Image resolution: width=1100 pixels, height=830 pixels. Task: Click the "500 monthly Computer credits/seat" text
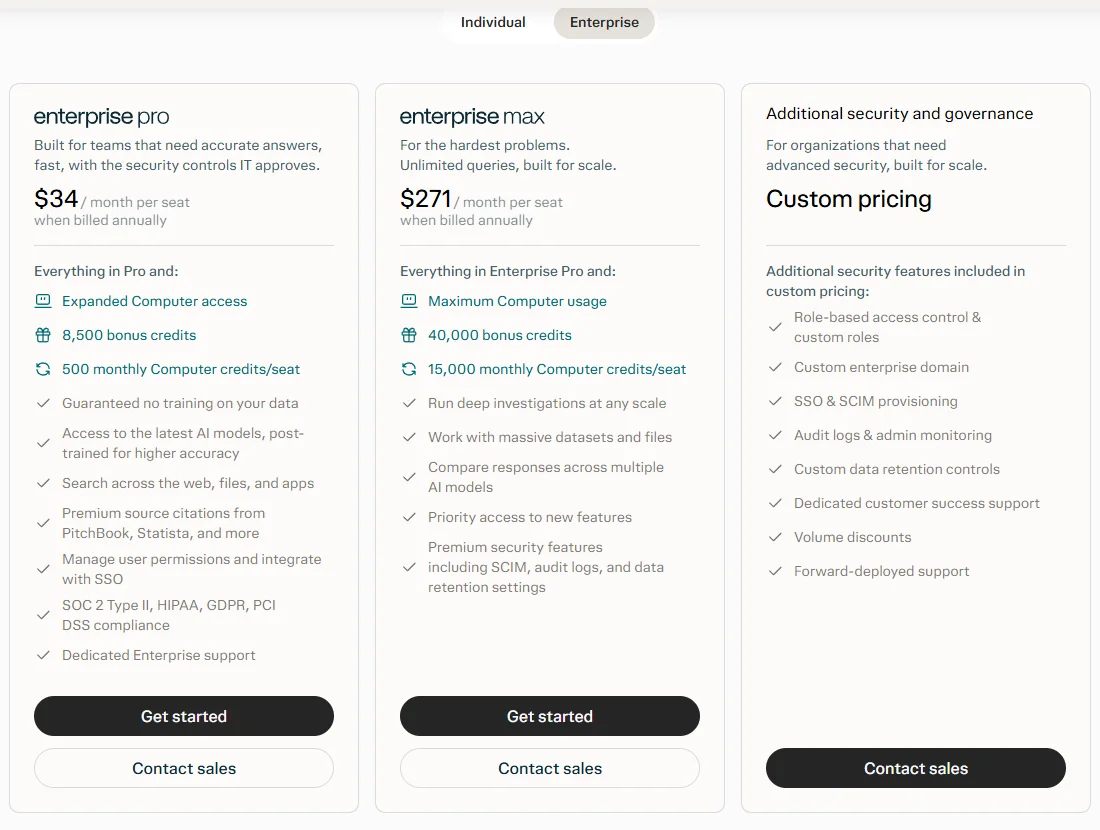[x=181, y=369]
